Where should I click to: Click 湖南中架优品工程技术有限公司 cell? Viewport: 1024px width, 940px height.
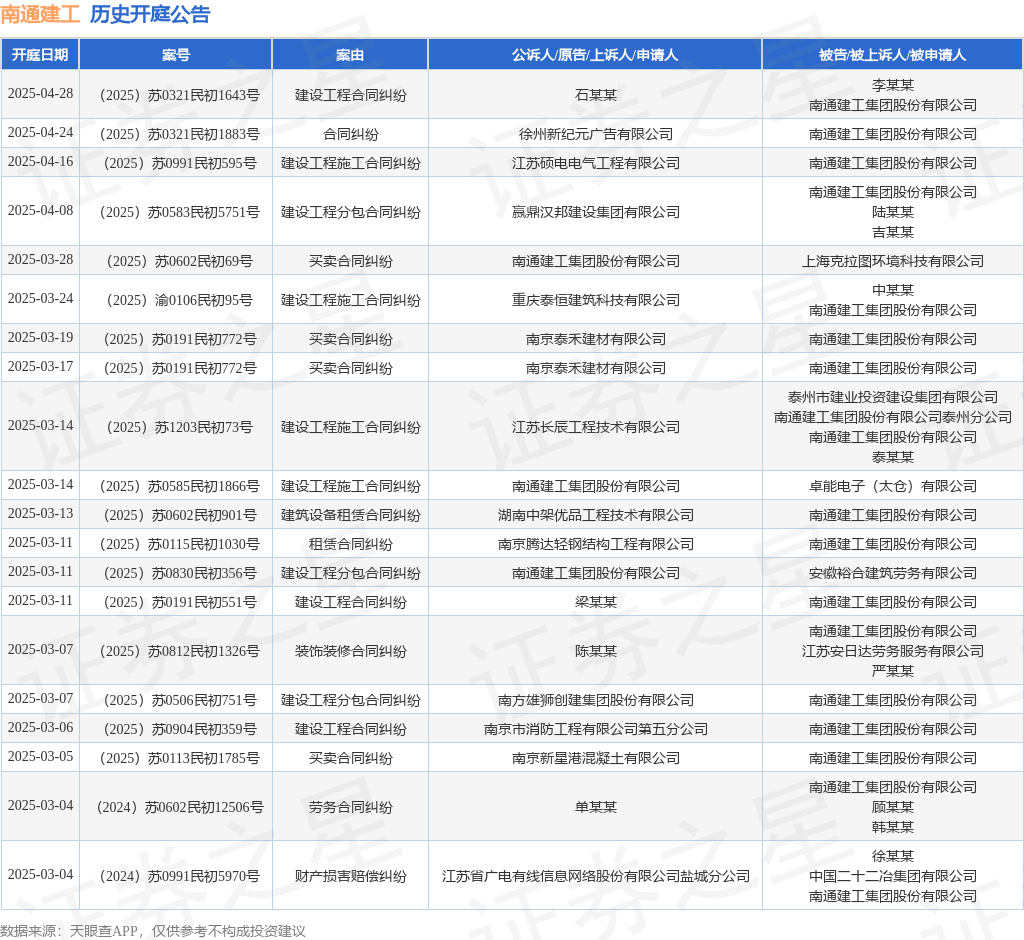click(596, 515)
